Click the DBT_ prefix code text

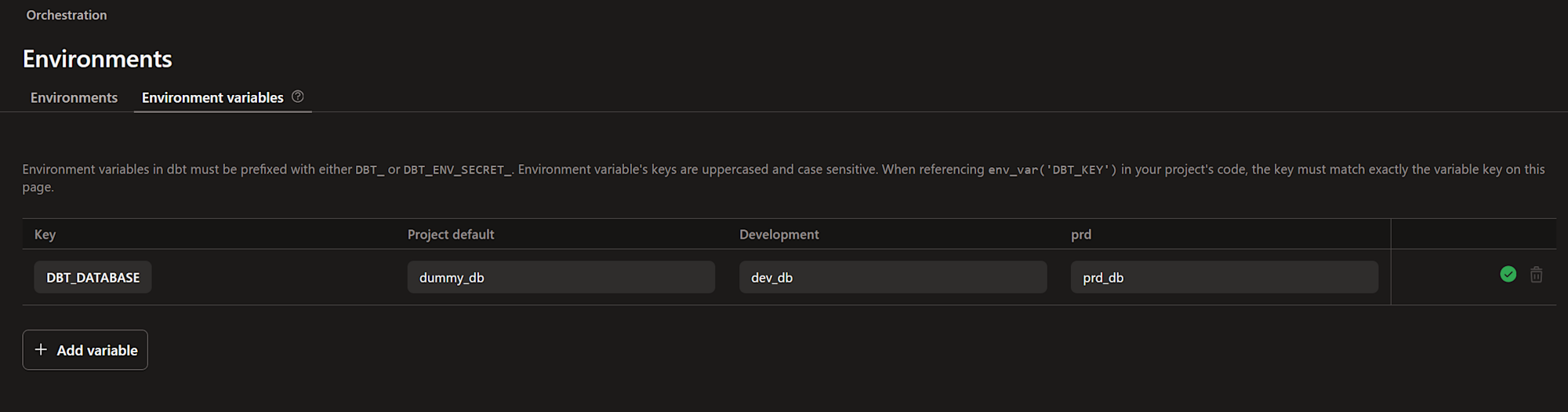pyautogui.click(x=369, y=170)
